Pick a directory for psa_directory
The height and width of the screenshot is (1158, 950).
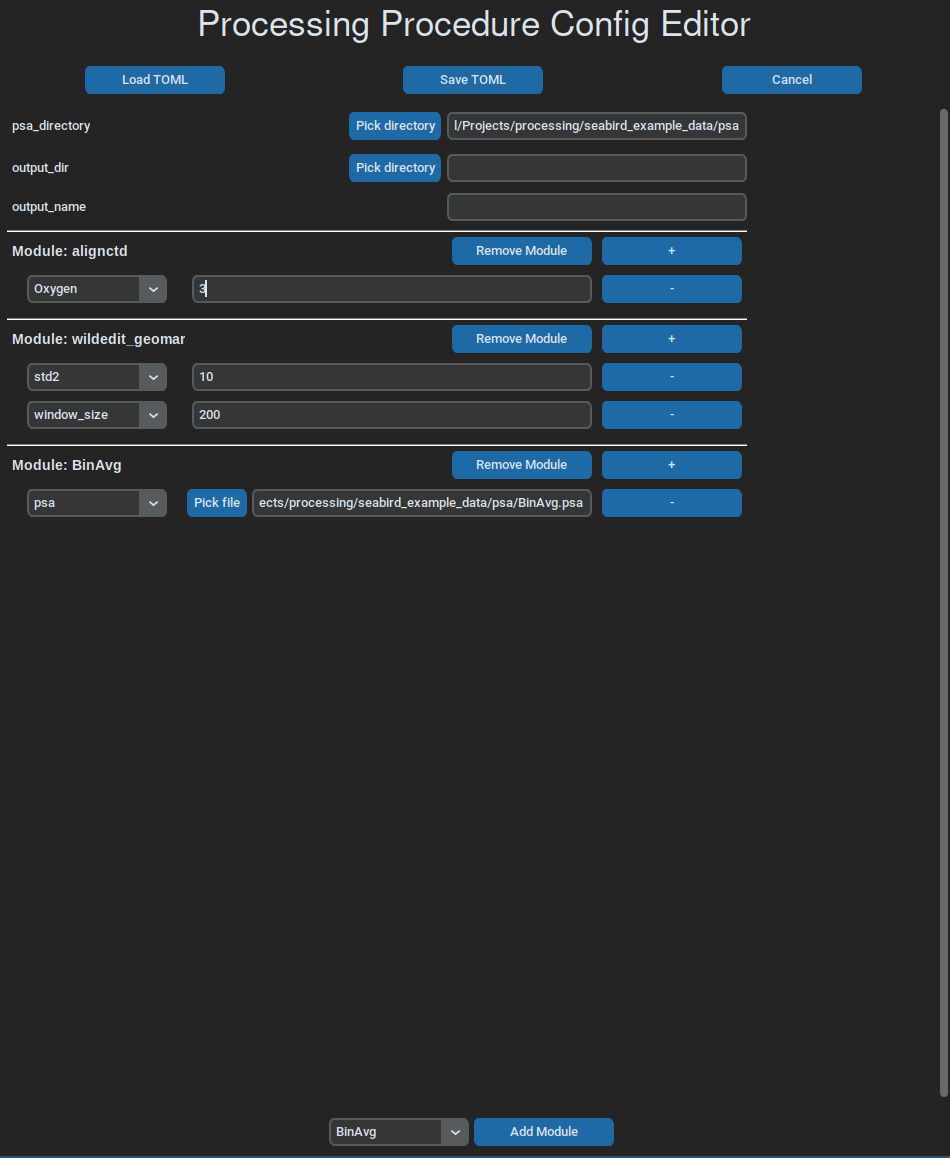coord(394,126)
